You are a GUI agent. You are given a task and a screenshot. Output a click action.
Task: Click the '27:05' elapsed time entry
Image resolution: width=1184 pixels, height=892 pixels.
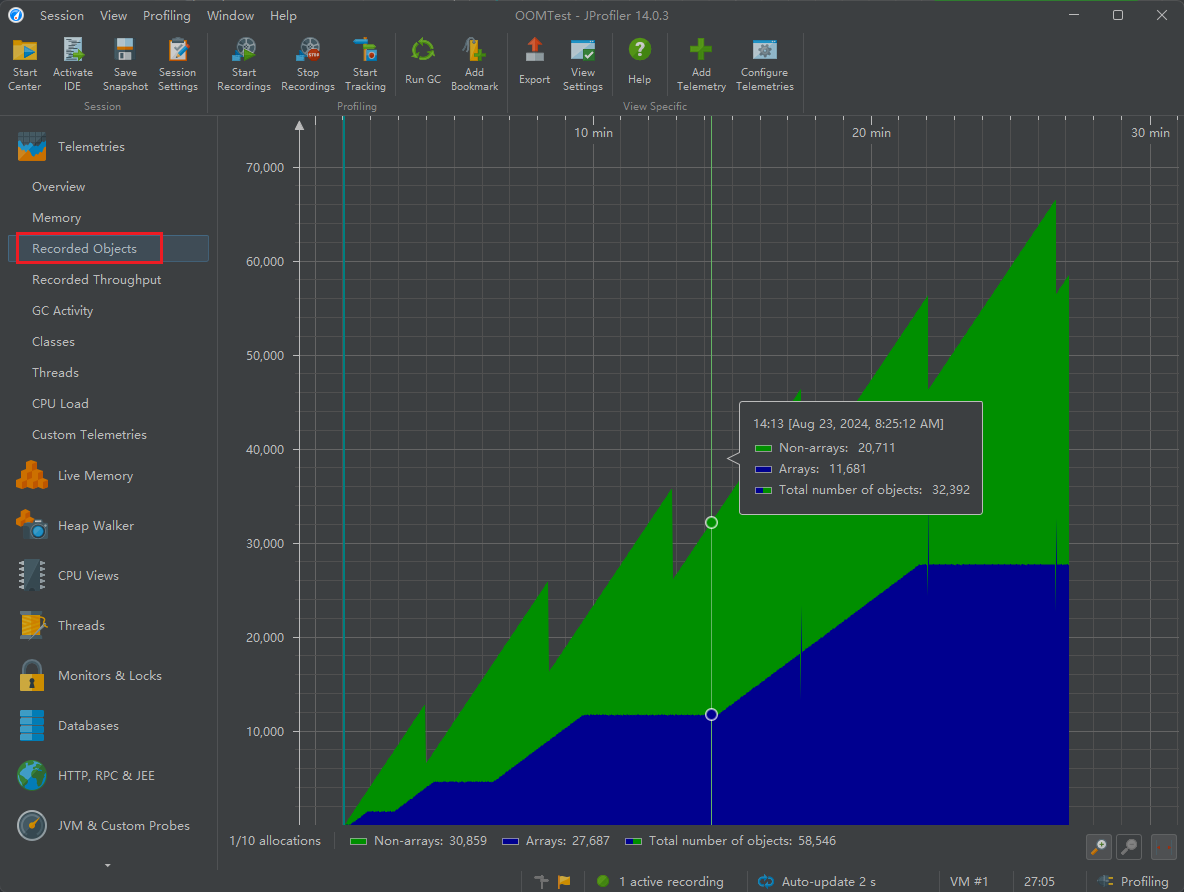tap(1039, 881)
